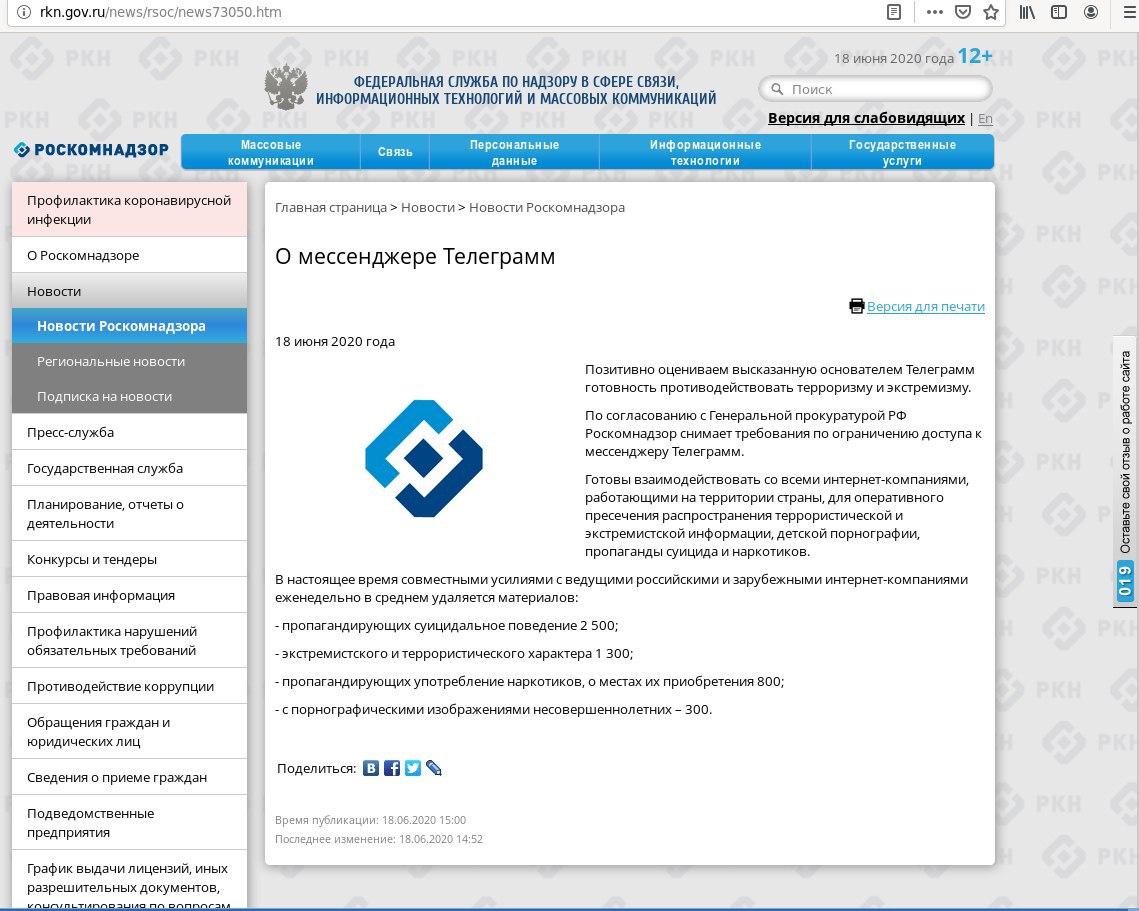The image size is (1139, 911).
Task: Open the Firefox hamburger menu
Action: point(1130,12)
